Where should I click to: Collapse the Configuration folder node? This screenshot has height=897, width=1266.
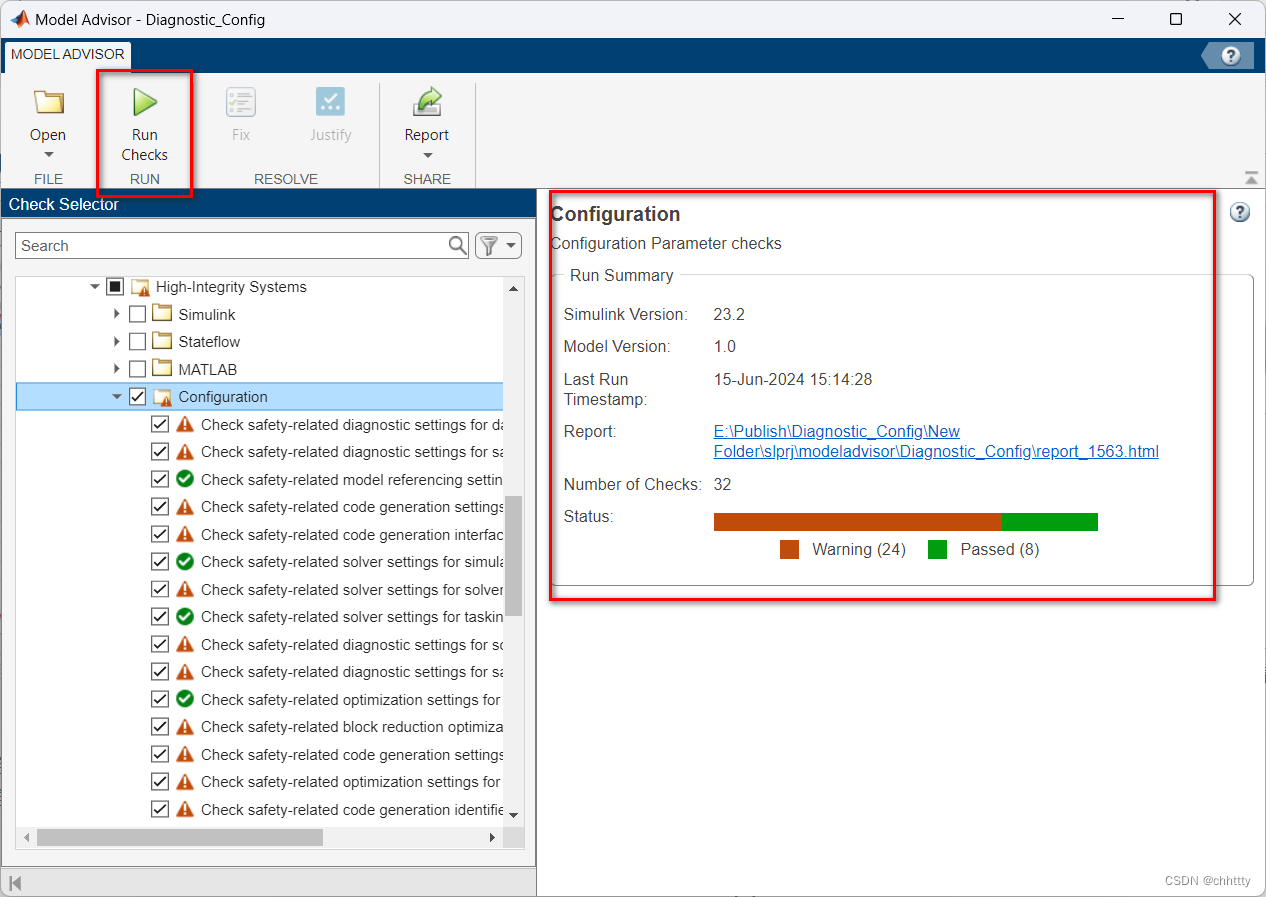(x=117, y=397)
